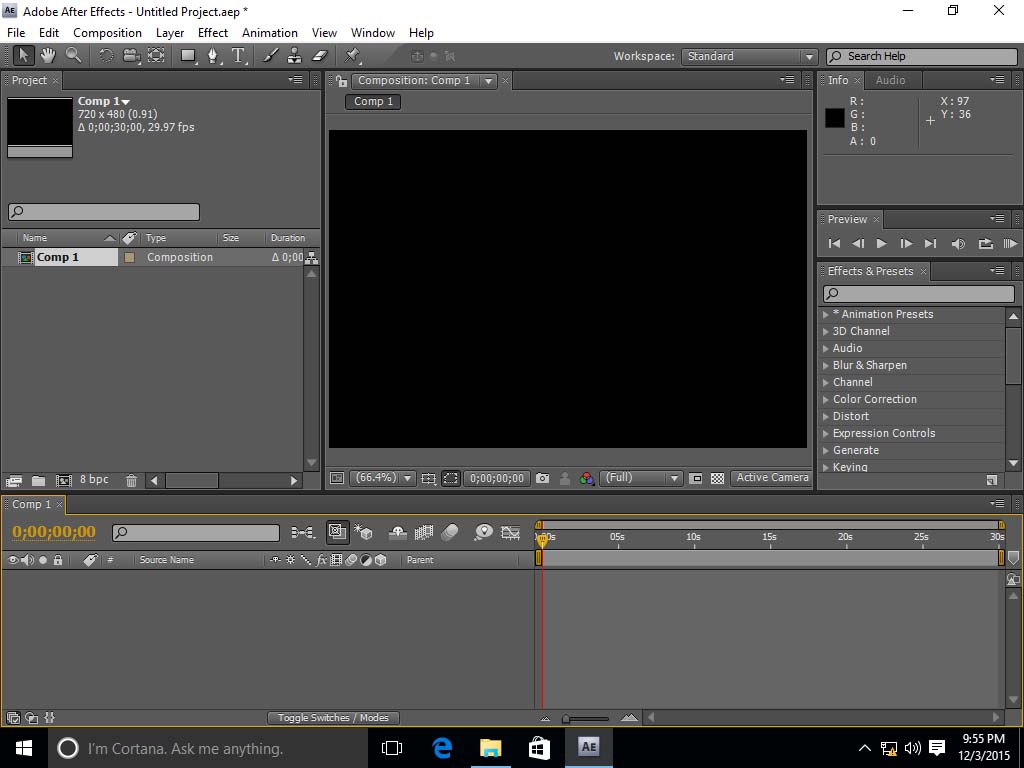Expand the Color Correction category
Screen dimensions: 1024x768
coord(825,399)
